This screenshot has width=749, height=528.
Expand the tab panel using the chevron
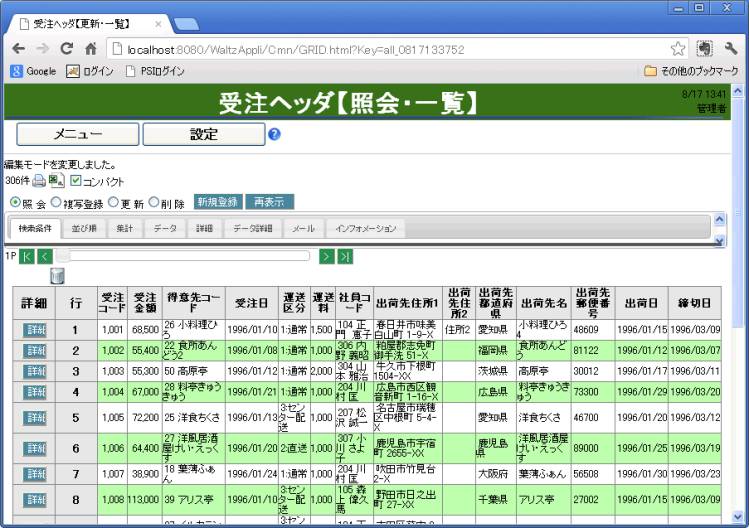pyautogui.click(x=719, y=241)
